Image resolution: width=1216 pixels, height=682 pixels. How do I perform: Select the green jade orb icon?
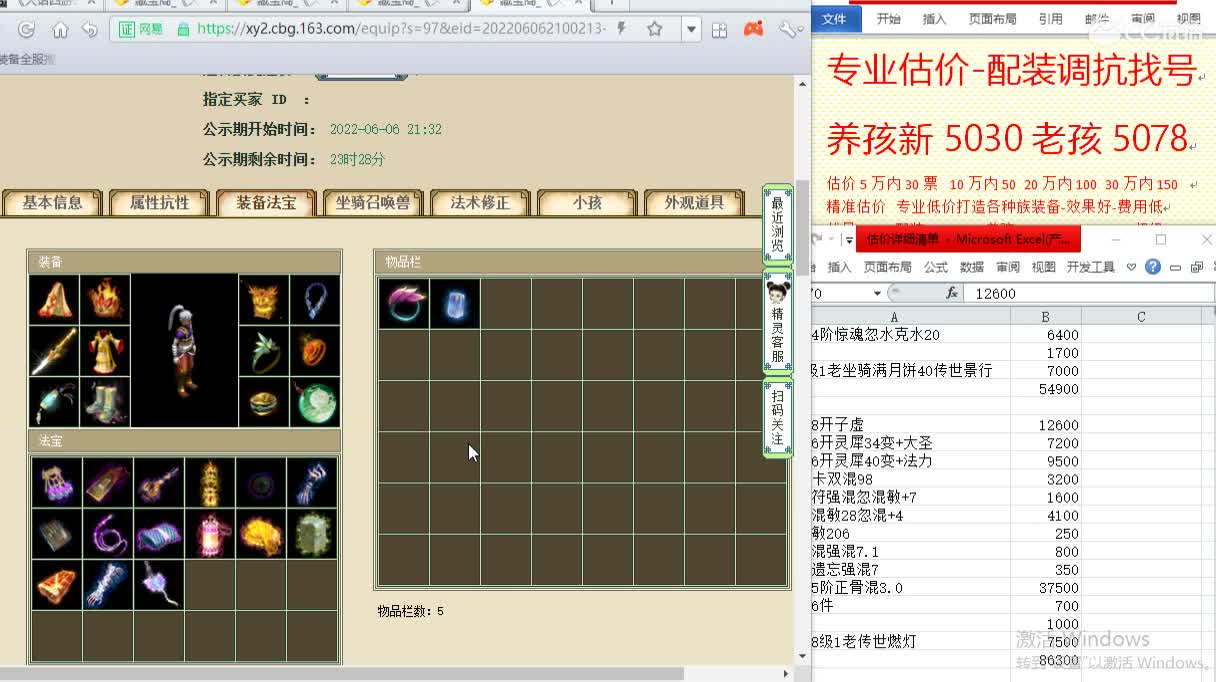coord(315,402)
